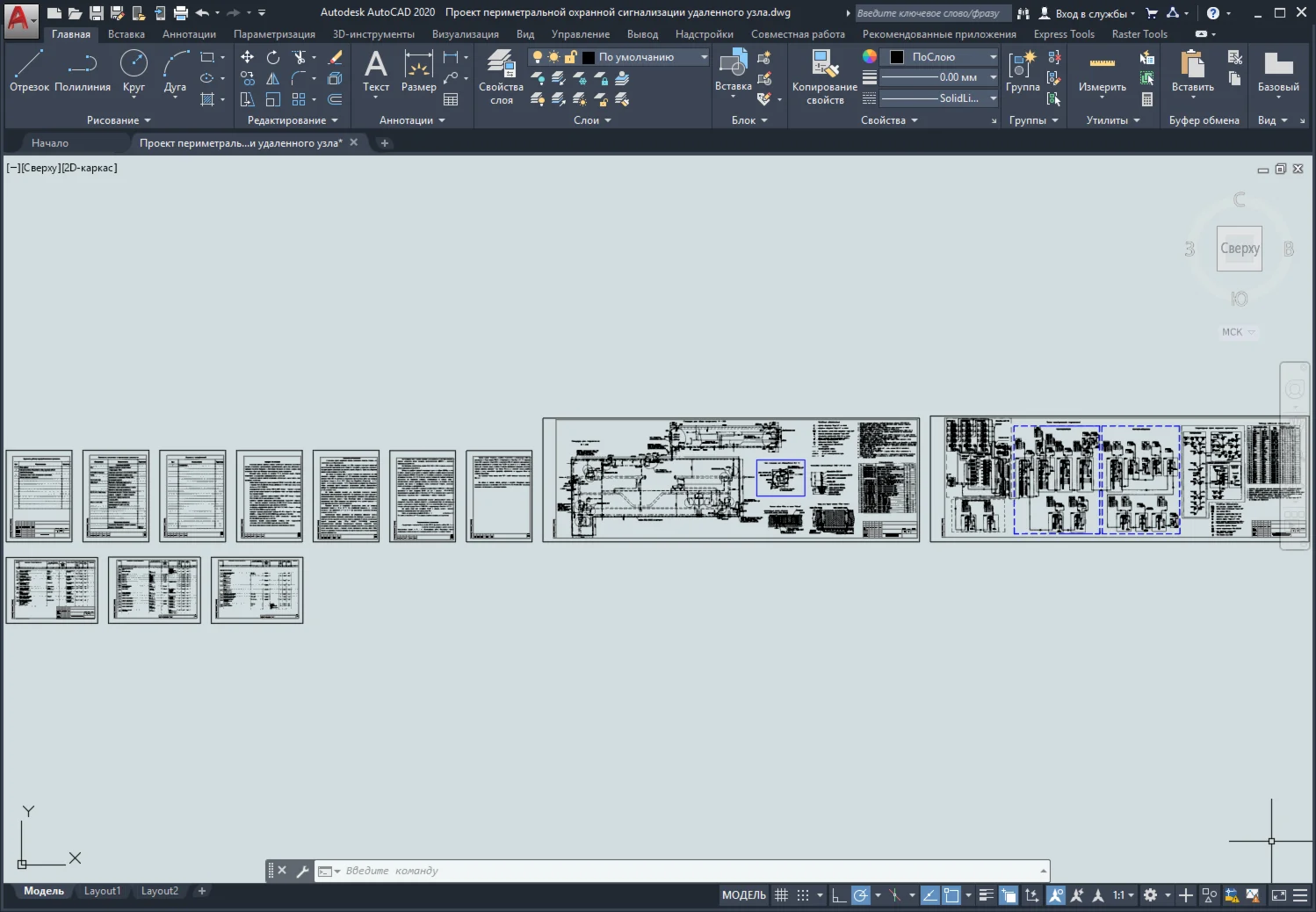Open Layer Properties (Свойства слоя)
Viewport: 1316px width, 912px height.
coord(501,76)
